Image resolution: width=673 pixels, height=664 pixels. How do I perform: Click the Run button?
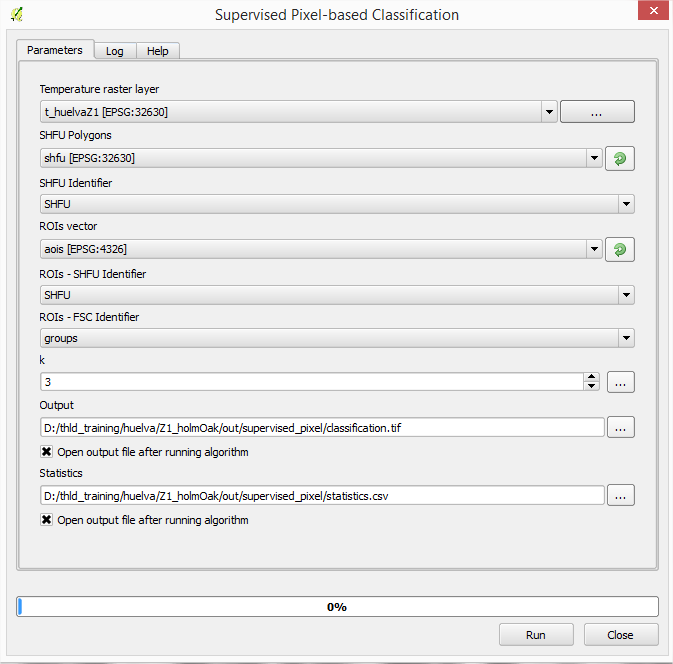click(x=536, y=634)
